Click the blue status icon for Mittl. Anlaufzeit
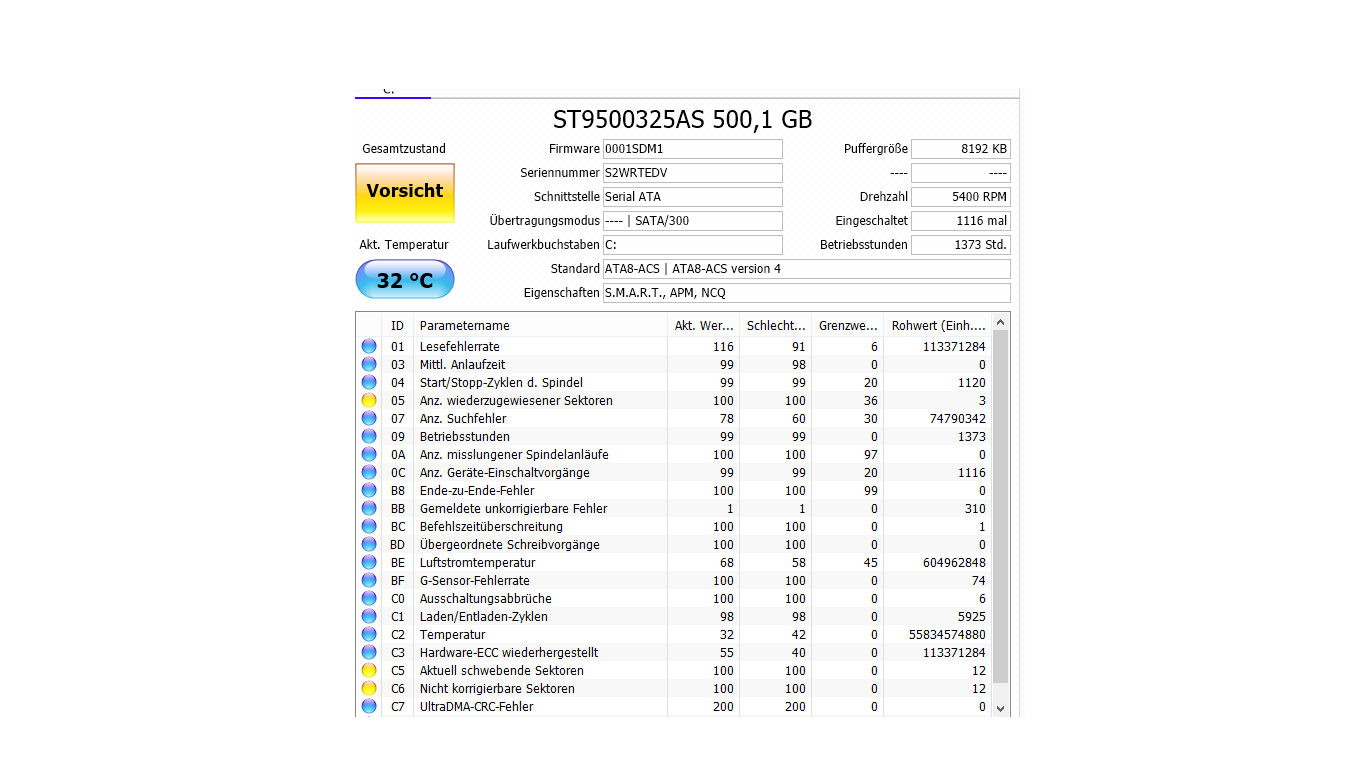This screenshot has width=1366, height=768. (x=369, y=365)
